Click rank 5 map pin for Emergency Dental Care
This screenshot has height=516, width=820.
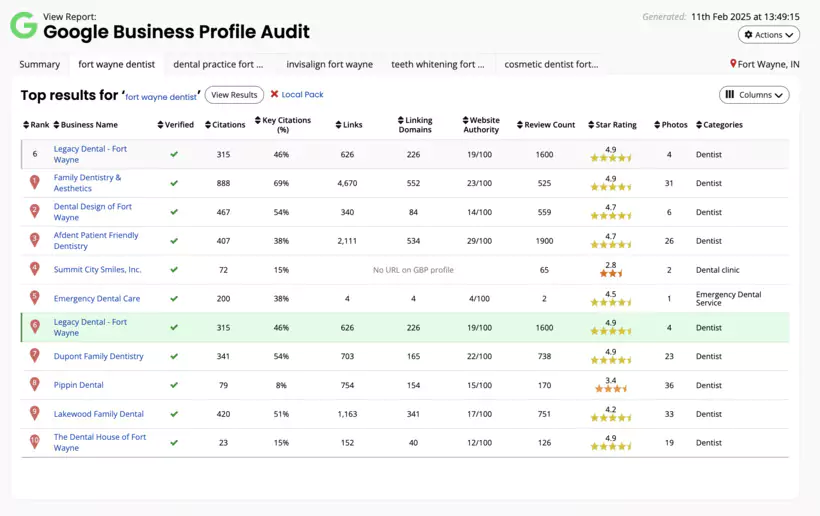point(35,298)
